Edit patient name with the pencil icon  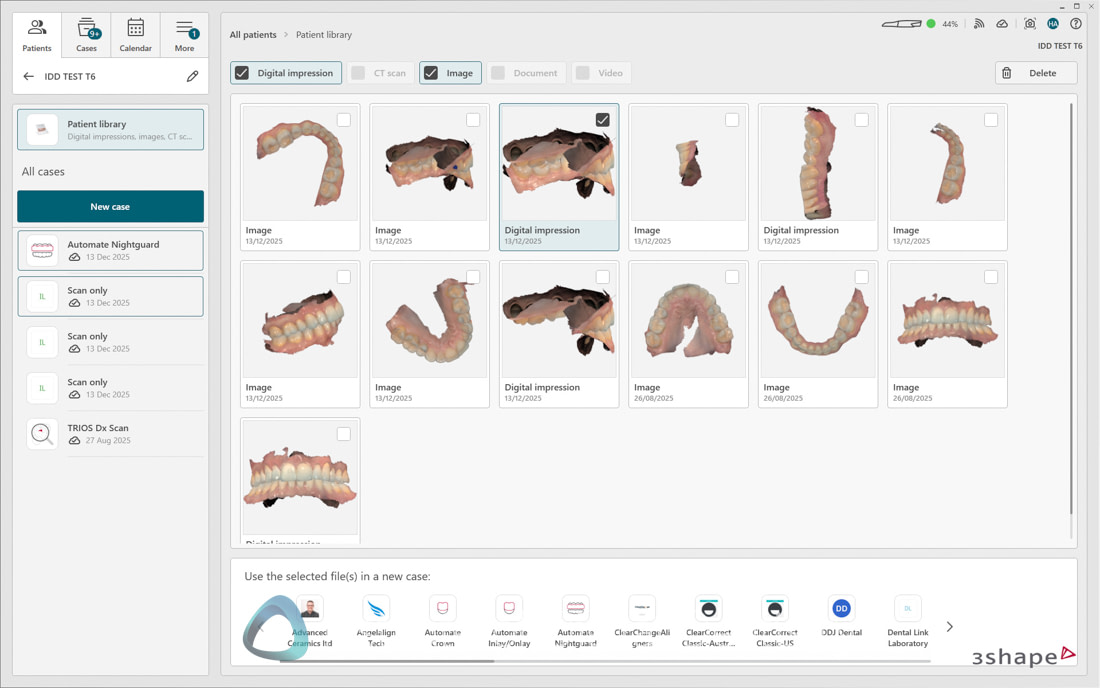[x=192, y=76]
